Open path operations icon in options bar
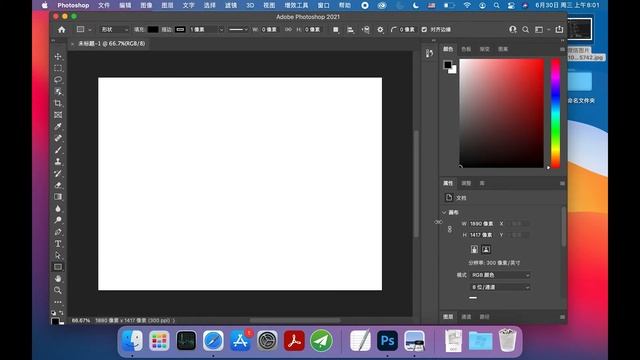 click(x=336, y=30)
